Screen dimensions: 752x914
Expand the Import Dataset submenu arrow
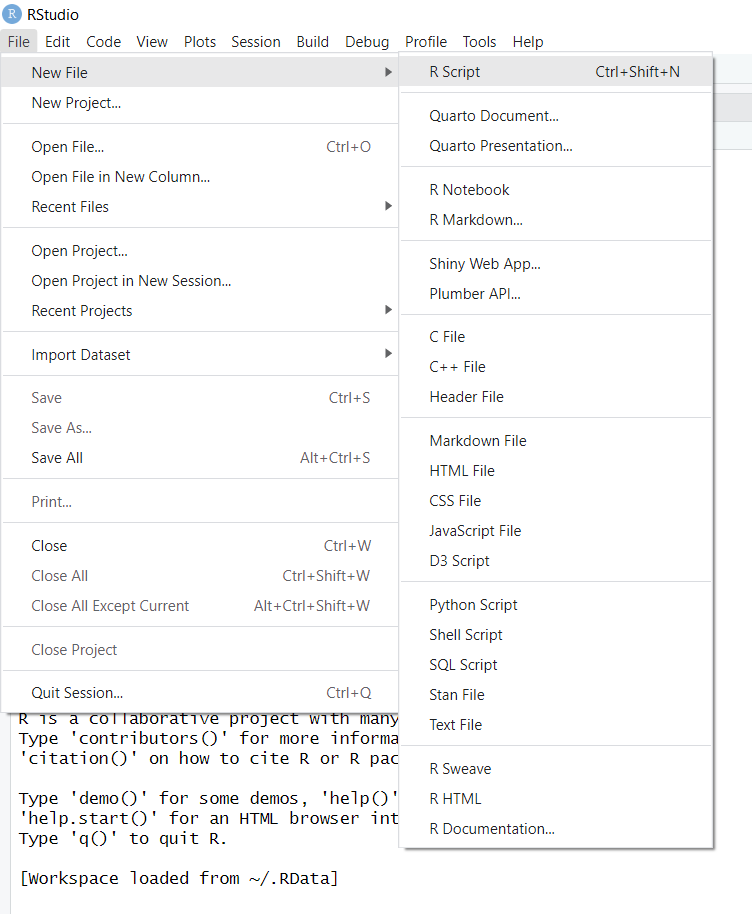pyautogui.click(x=388, y=354)
